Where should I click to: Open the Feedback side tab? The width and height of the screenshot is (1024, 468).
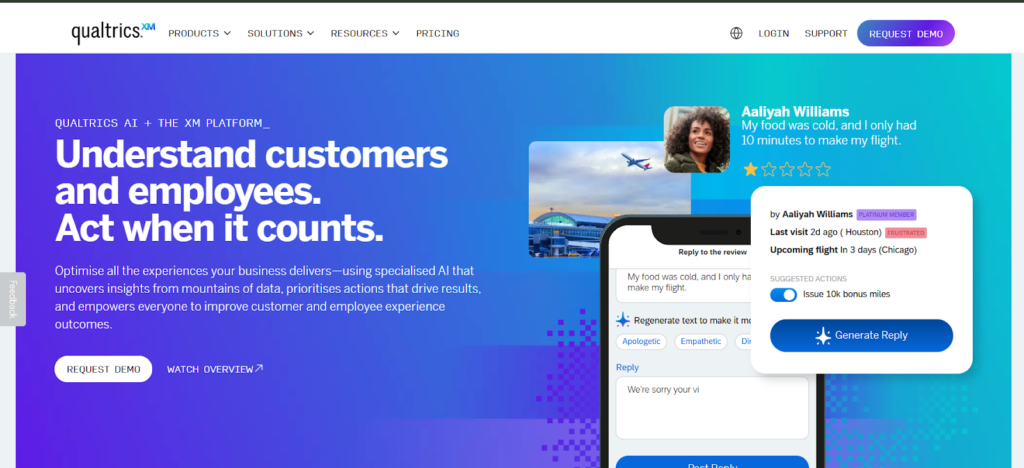(13, 299)
